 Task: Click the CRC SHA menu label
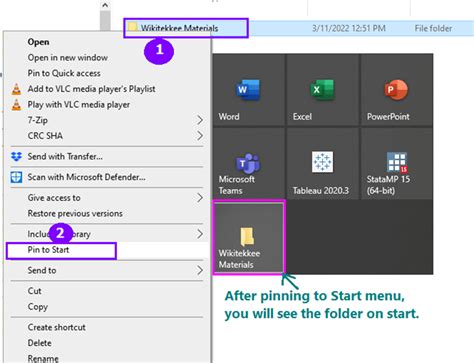[x=45, y=136]
